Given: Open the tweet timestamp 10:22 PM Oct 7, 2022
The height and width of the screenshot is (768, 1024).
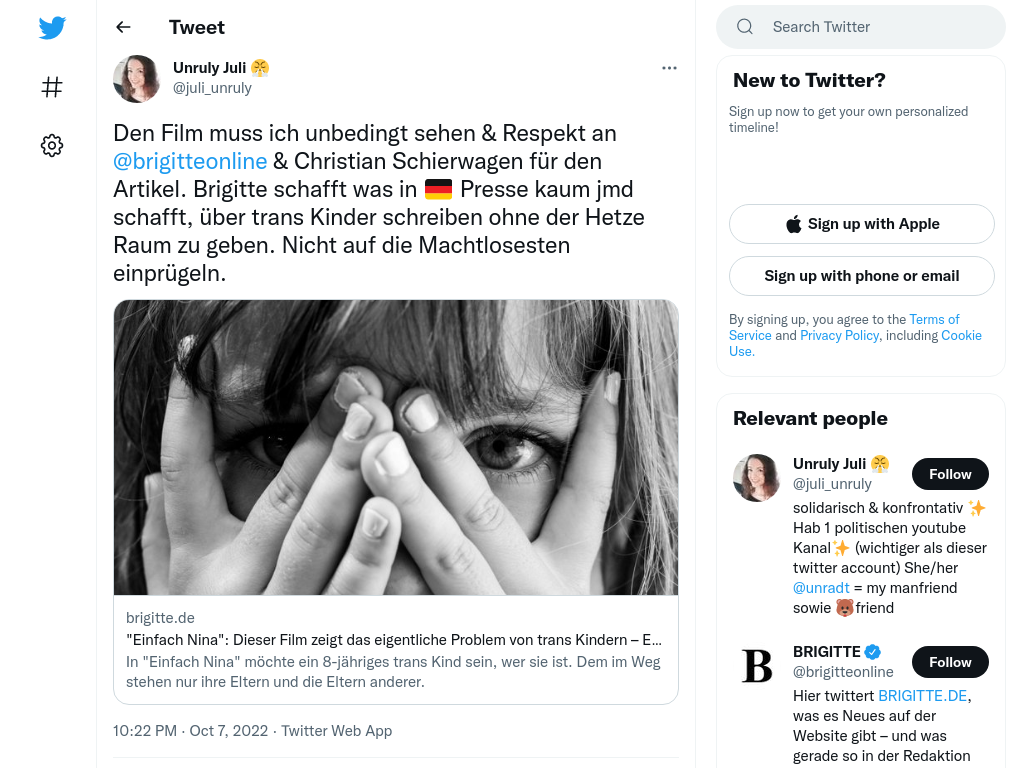Looking at the screenshot, I should click(190, 731).
